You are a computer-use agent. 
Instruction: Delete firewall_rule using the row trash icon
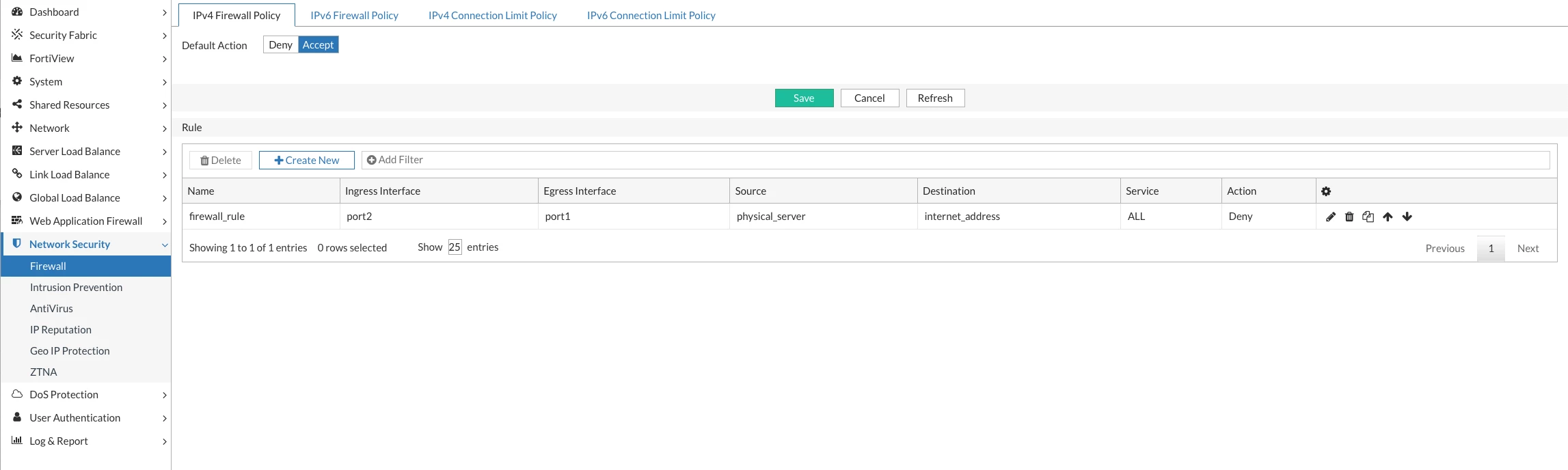(x=1349, y=217)
